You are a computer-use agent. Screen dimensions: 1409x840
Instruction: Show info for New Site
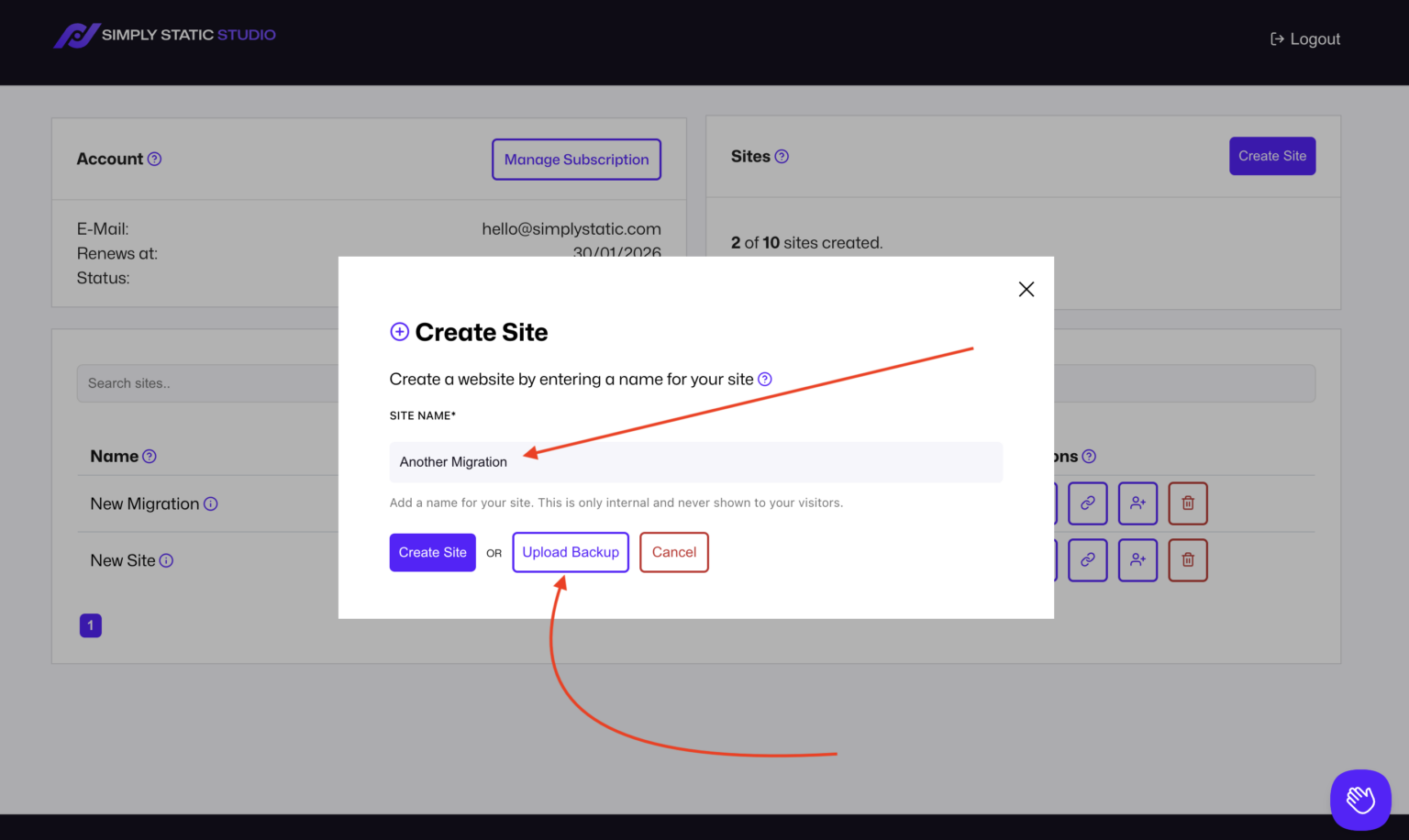tap(166, 561)
